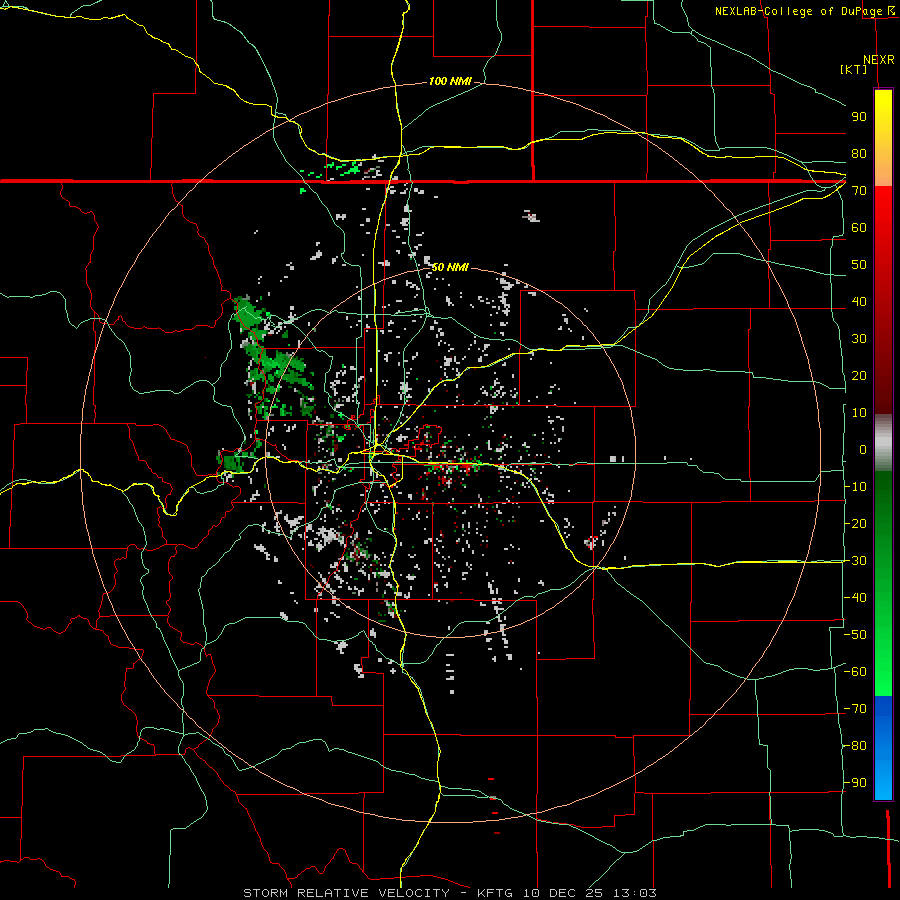Click the 80 value on velocity scale
The image size is (900, 900).
(x=859, y=154)
